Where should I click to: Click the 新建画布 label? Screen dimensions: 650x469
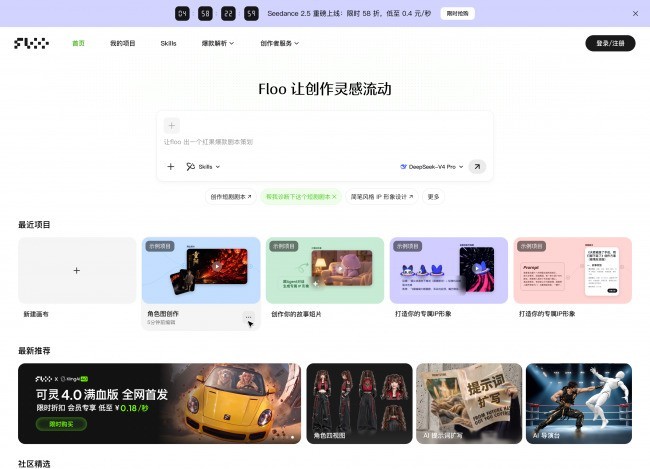pyautogui.click(x=36, y=314)
